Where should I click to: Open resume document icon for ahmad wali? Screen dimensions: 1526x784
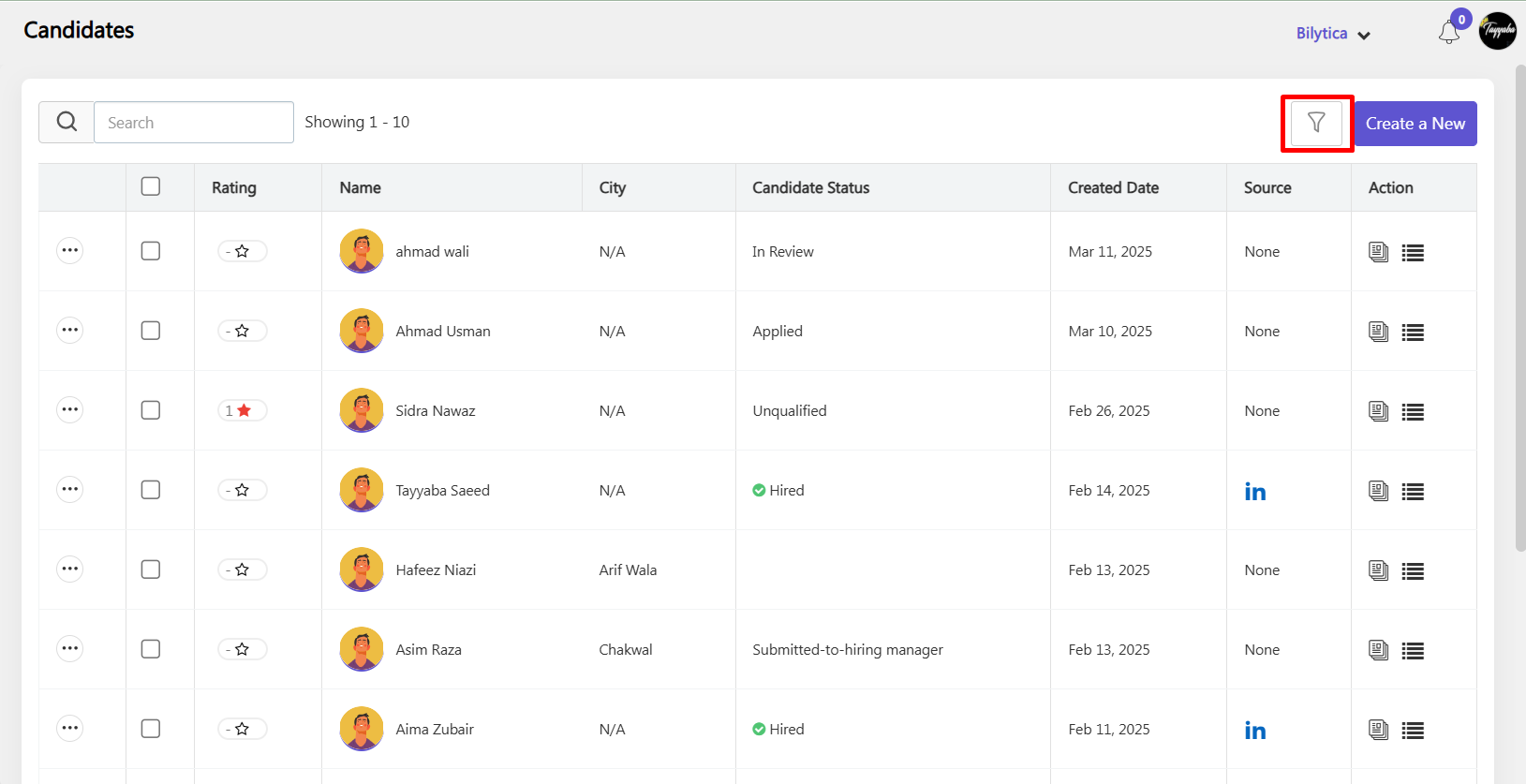point(1378,251)
